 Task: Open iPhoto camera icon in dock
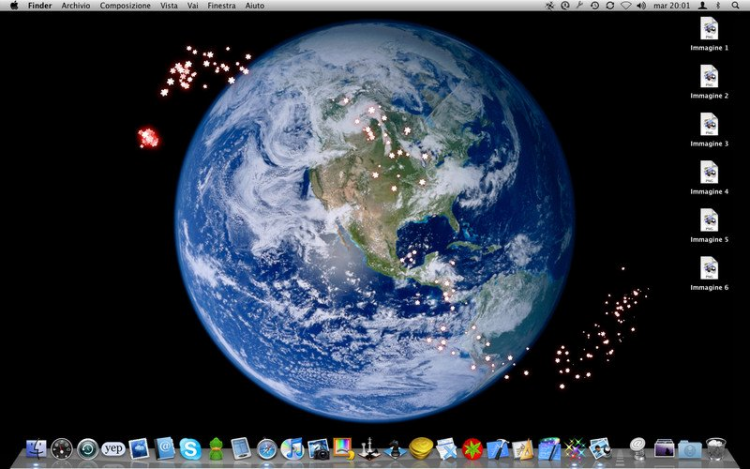[x=318, y=449]
